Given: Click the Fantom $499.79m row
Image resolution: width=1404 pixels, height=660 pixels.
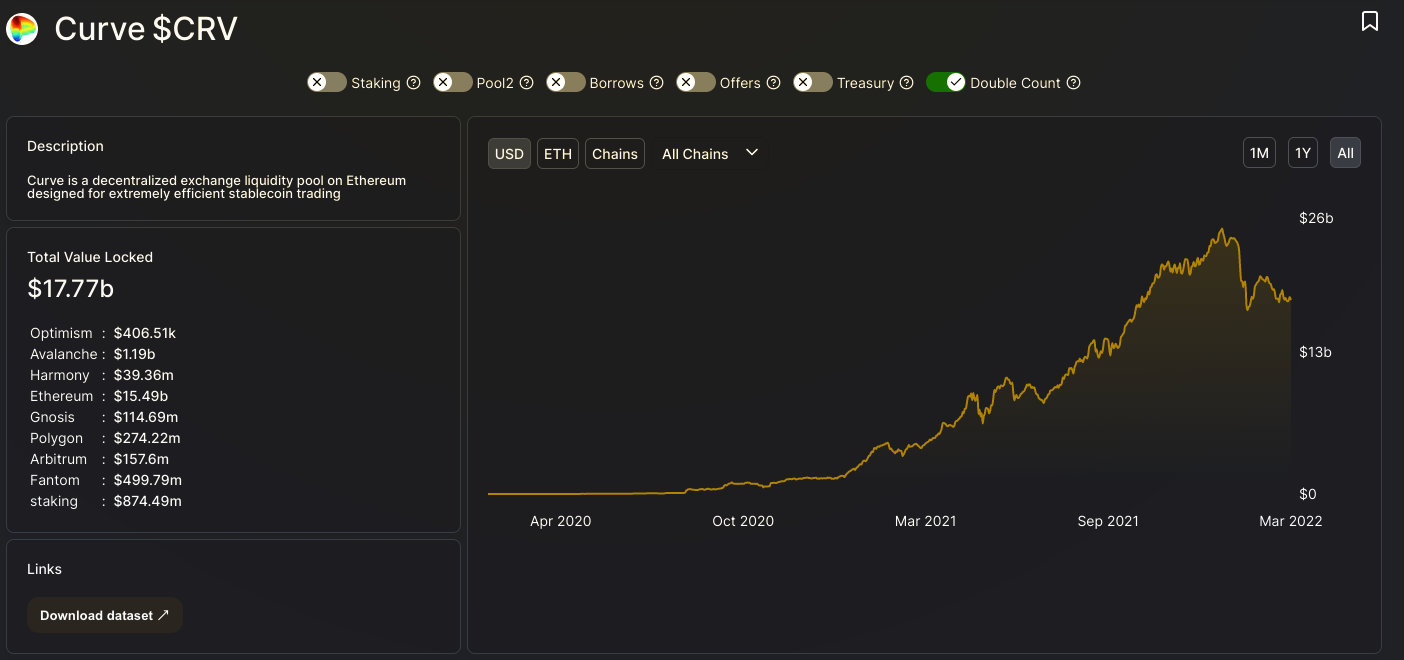Looking at the screenshot, I should point(105,480).
